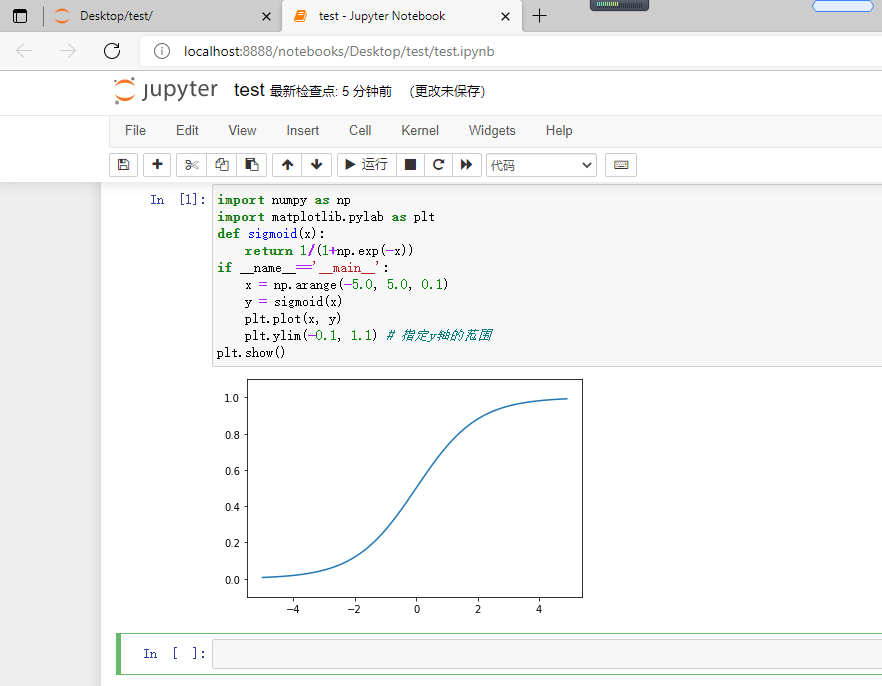Image resolution: width=882 pixels, height=686 pixels.
Task: Click the browser address bar URL
Action: pos(340,51)
